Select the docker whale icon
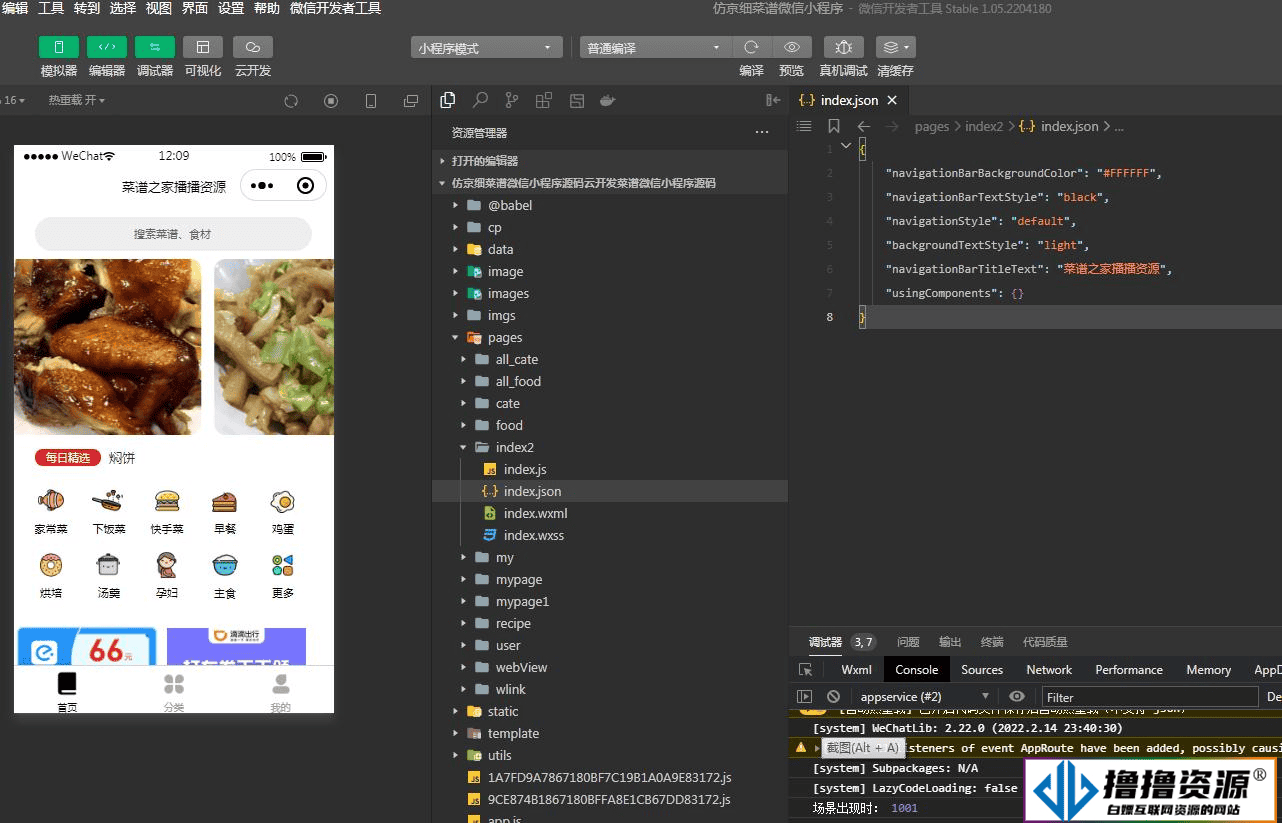Image resolution: width=1282 pixels, height=823 pixels. click(x=607, y=100)
